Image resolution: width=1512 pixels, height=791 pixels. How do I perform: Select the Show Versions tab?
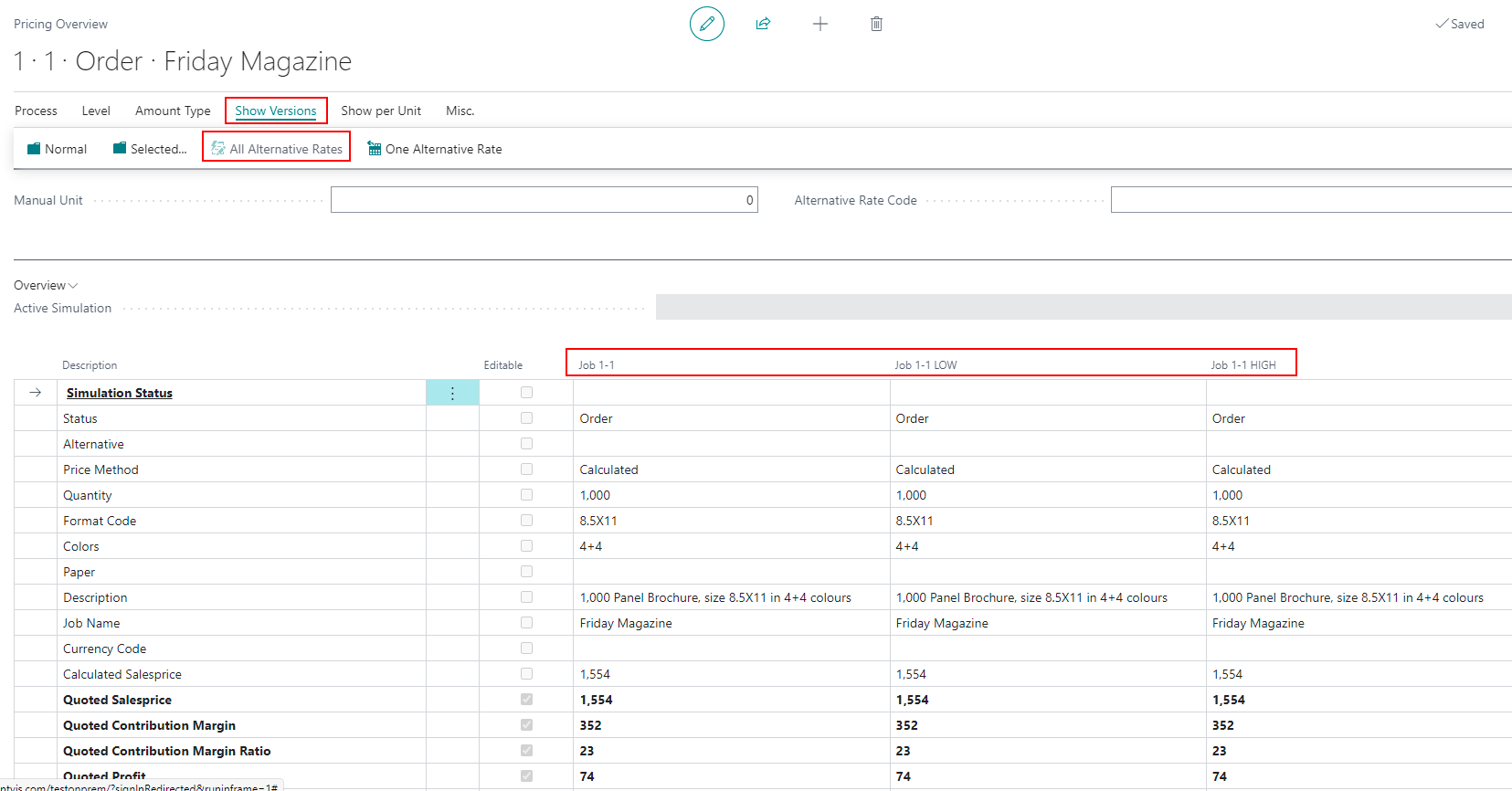(276, 111)
